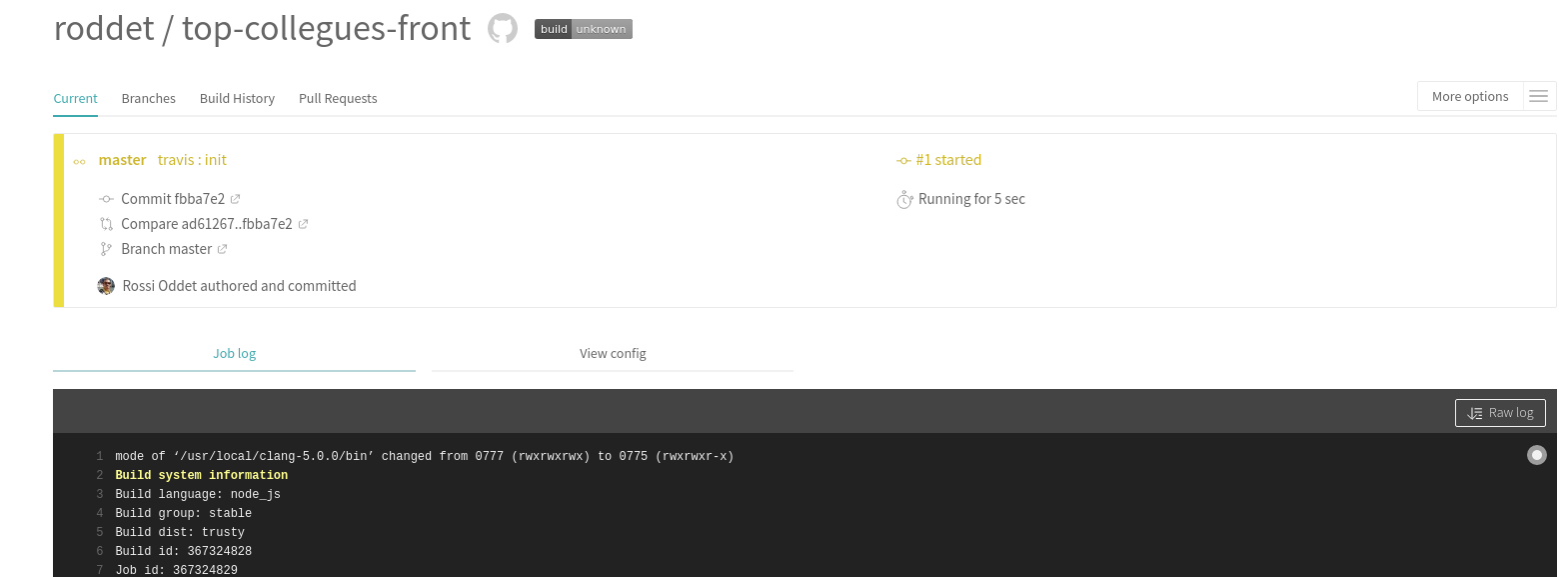Image resolution: width=1568 pixels, height=577 pixels.
Task: Expand the More options dropdown
Action: coord(1469,96)
